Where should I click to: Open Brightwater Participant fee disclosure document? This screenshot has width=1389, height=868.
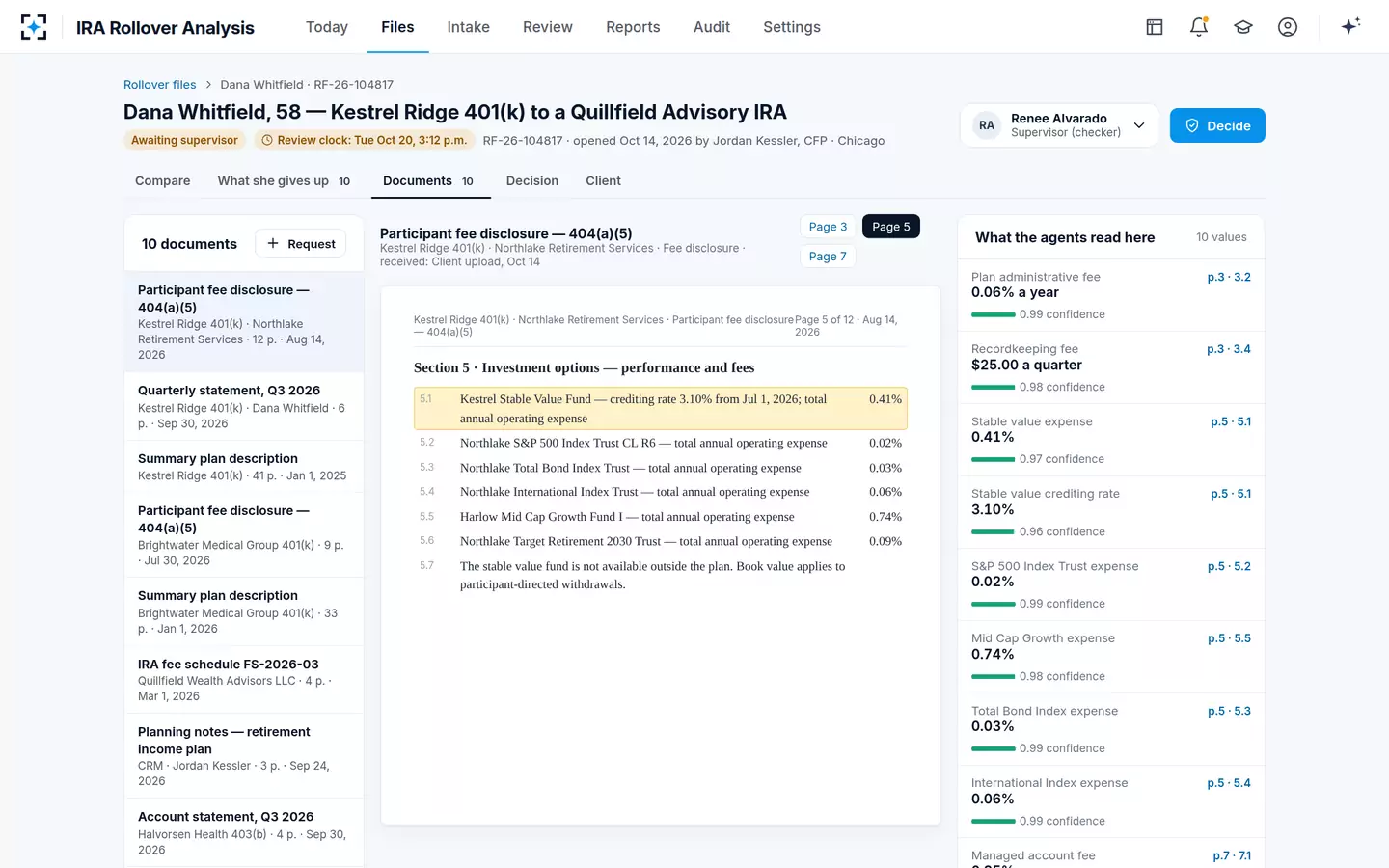click(x=244, y=535)
